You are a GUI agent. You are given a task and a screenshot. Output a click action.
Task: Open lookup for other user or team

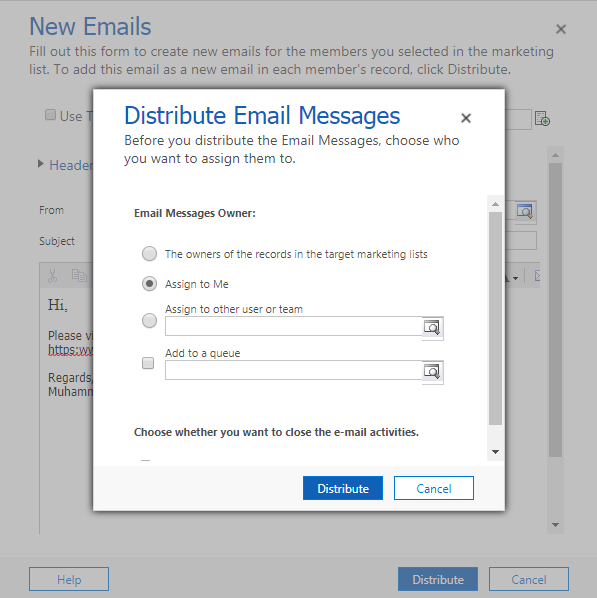coord(432,327)
